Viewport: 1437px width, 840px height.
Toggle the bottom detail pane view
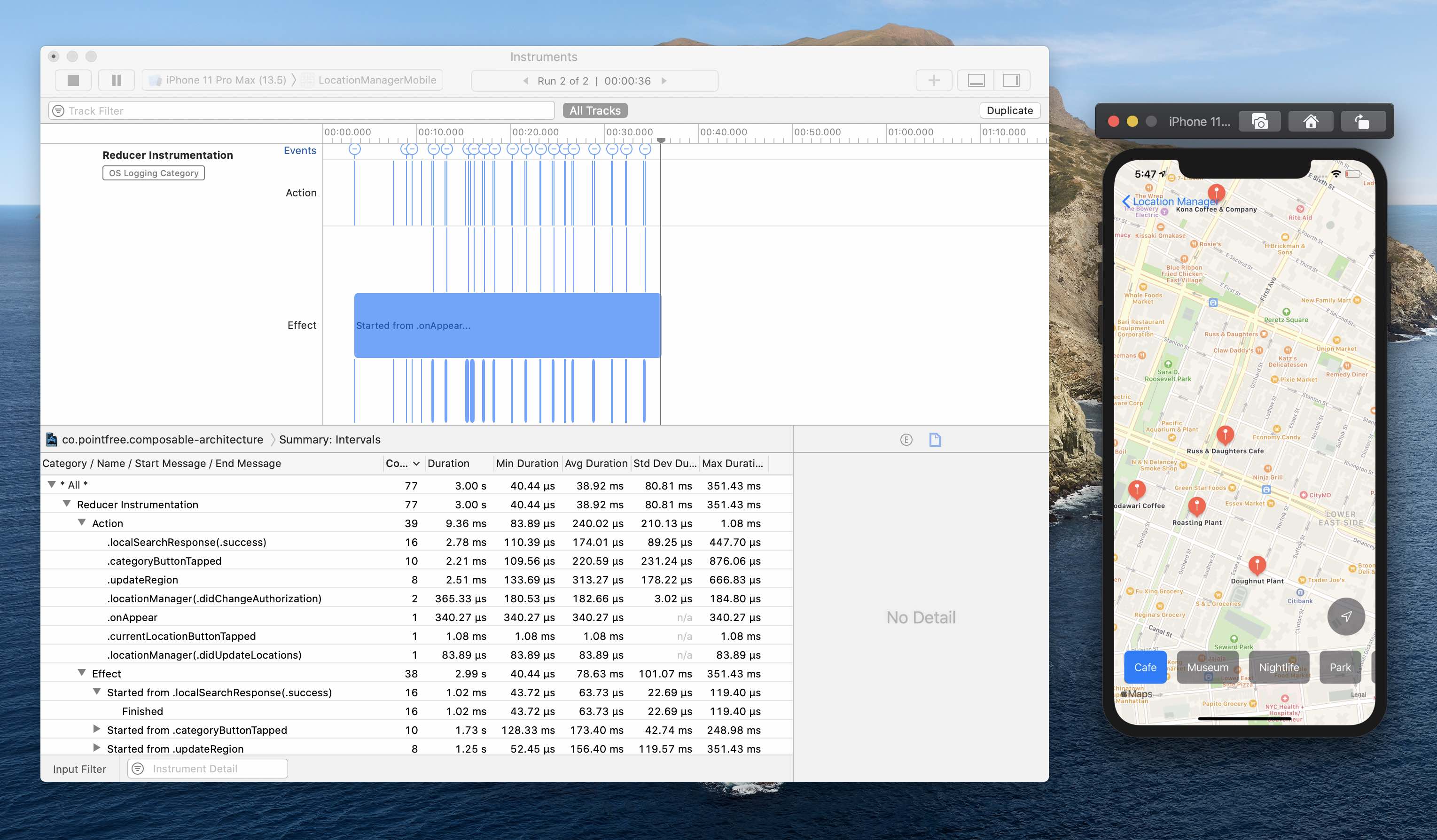[976, 80]
